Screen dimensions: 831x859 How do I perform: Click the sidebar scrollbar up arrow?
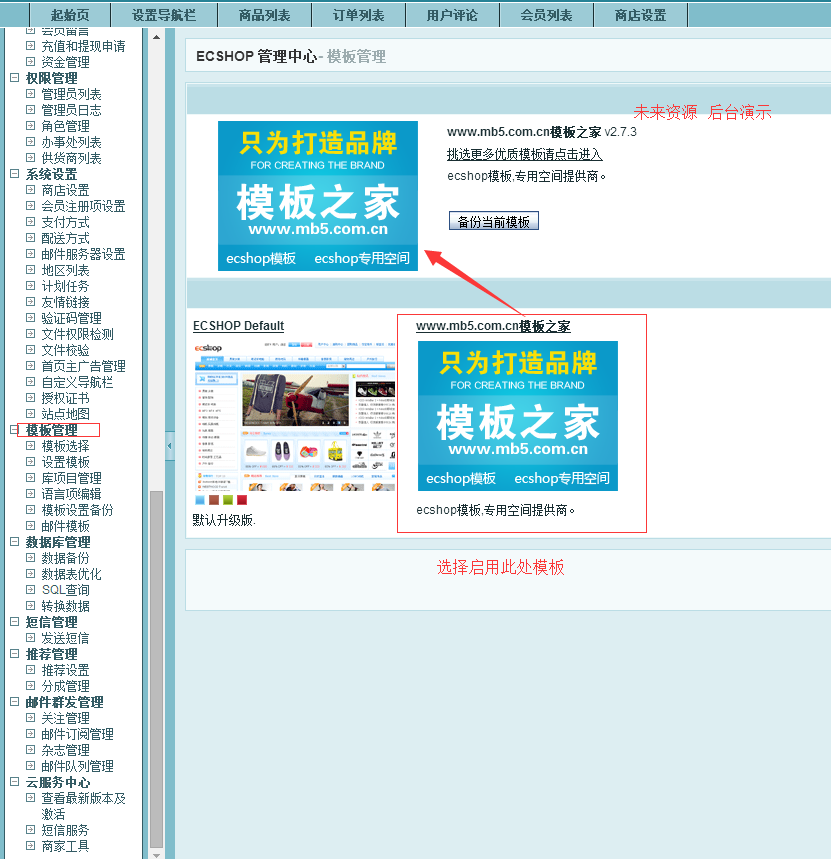click(157, 37)
